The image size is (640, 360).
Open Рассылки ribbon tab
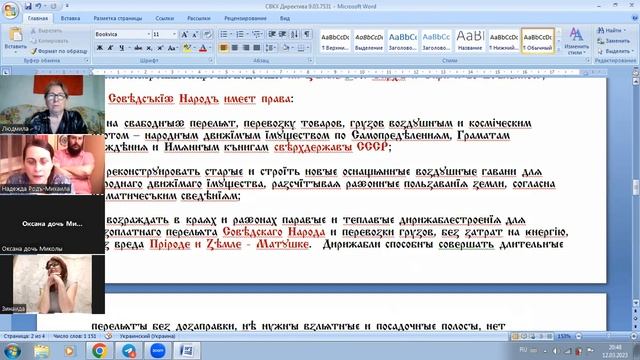click(199, 18)
